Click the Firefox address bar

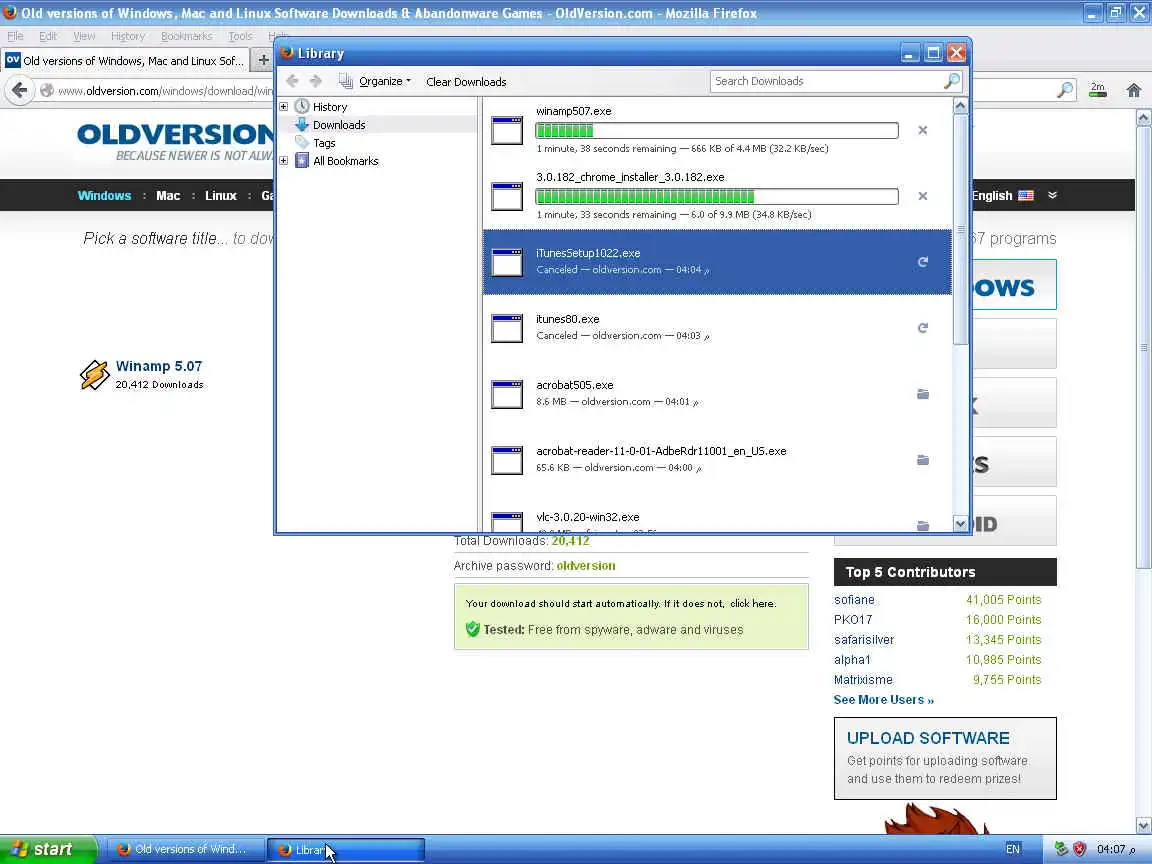165,90
